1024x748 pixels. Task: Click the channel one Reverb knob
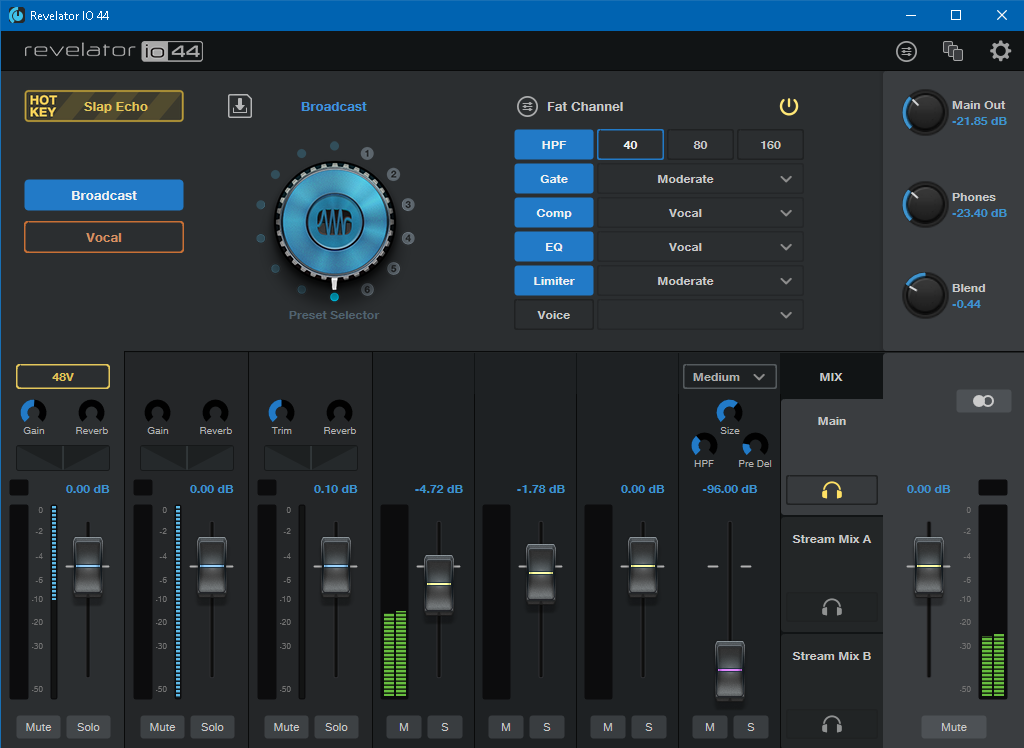tap(91, 412)
